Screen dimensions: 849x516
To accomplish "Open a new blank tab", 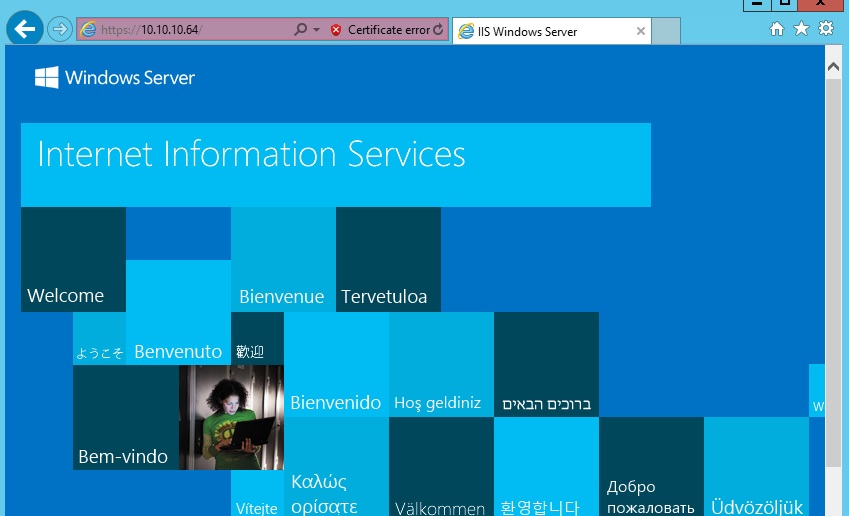I will tap(666, 31).
